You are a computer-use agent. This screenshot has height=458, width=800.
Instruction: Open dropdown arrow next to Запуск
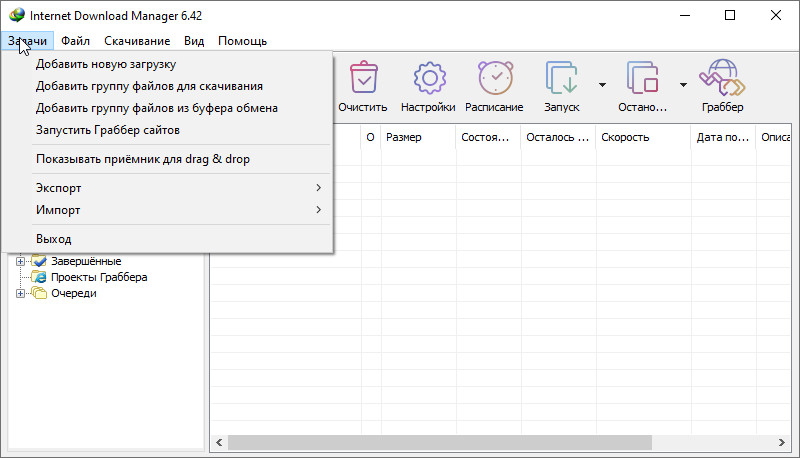602,85
